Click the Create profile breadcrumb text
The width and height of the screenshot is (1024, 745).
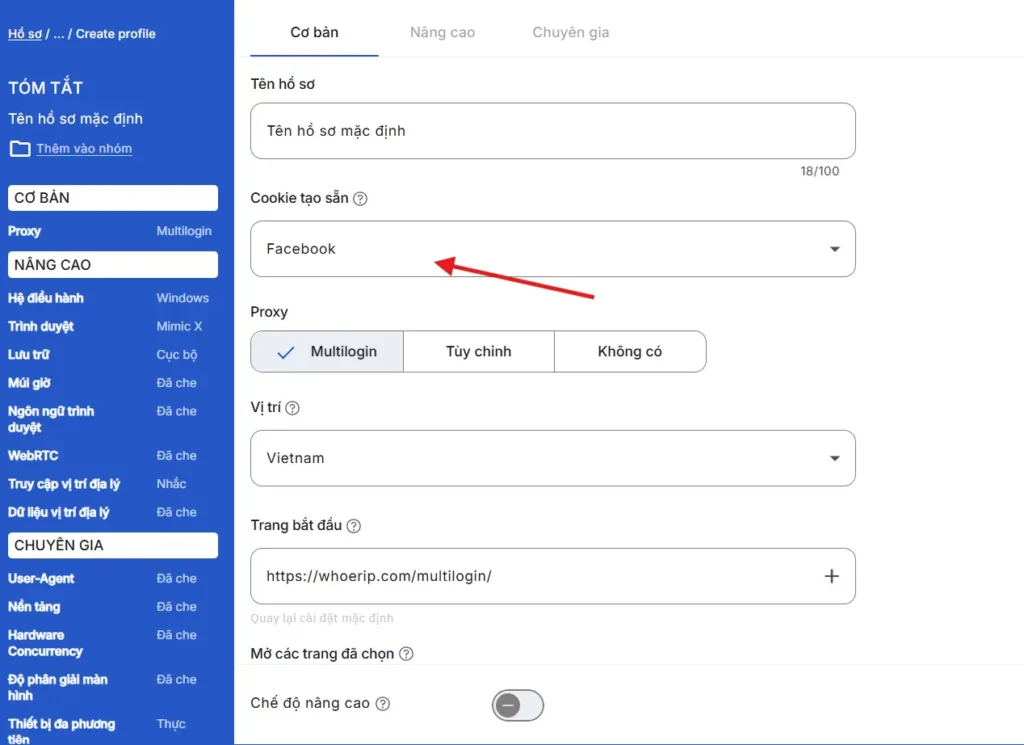pyautogui.click(x=116, y=34)
